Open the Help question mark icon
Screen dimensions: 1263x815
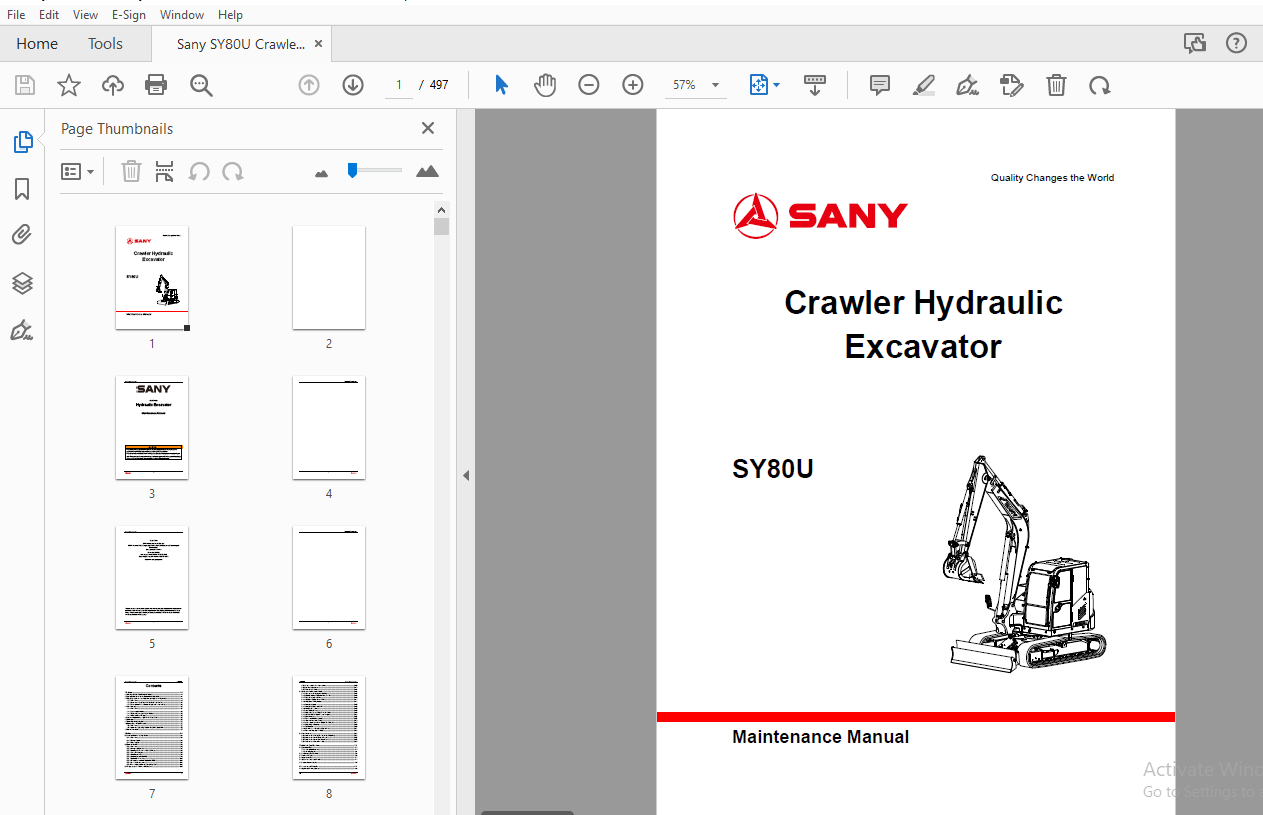[1236, 43]
